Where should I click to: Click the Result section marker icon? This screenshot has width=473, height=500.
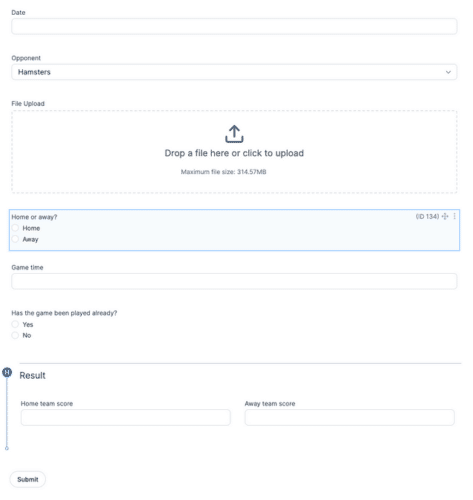click(7, 372)
